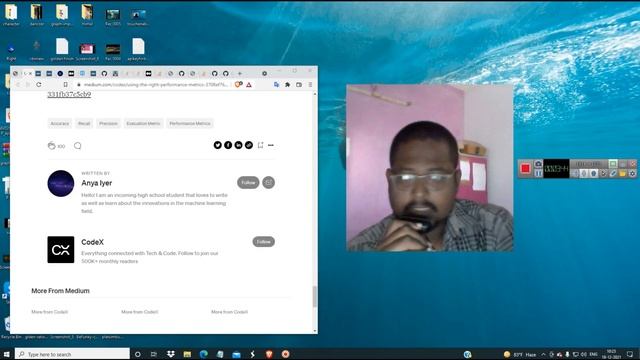Follow the CodeX publication
The height and width of the screenshot is (360, 640).
pos(263,242)
